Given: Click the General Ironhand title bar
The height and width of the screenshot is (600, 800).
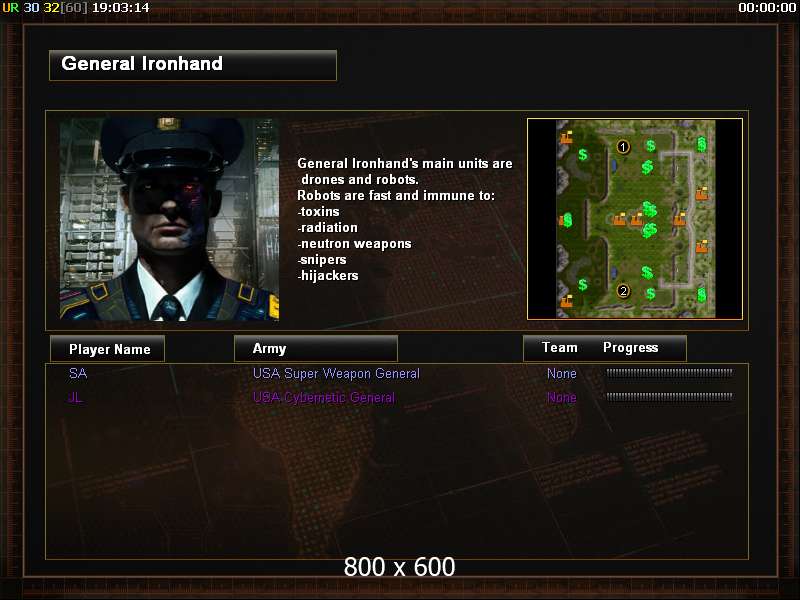Looking at the screenshot, I should [x=193, y=65].
